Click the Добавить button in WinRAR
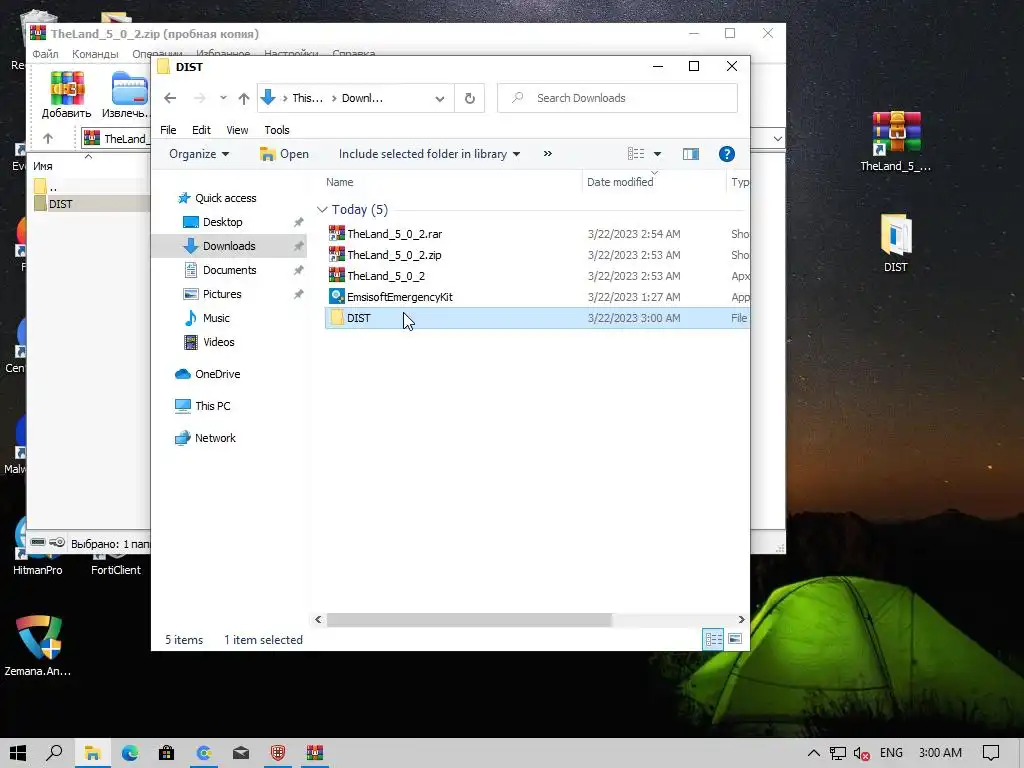1024x768 pixels. (x=67, y=95)
